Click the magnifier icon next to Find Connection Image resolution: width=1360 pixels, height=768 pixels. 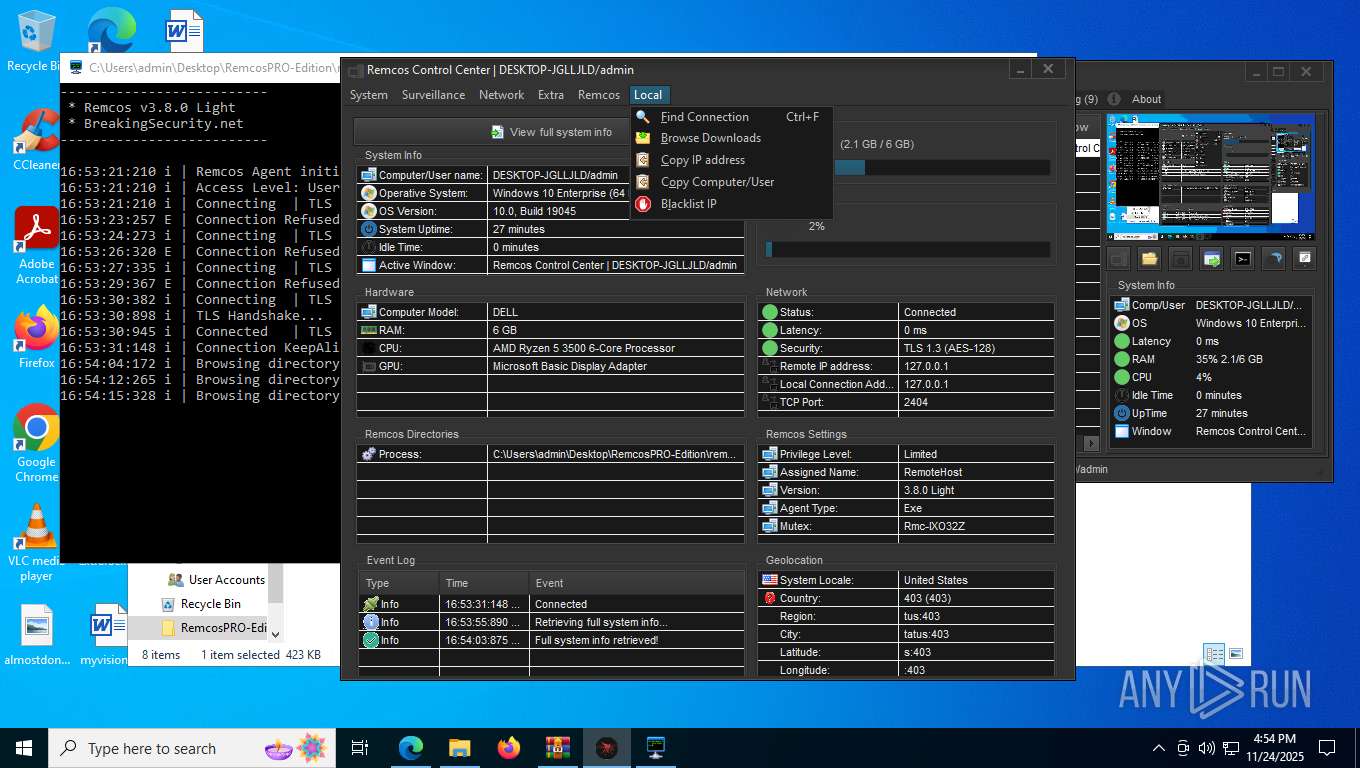click(643, 117)
